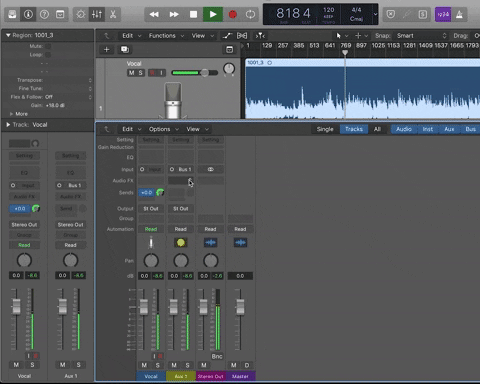Open the mixer Edit menu
Image resolution: width=480 pixels, height=384 pixels.
click(x=131, y=129)
